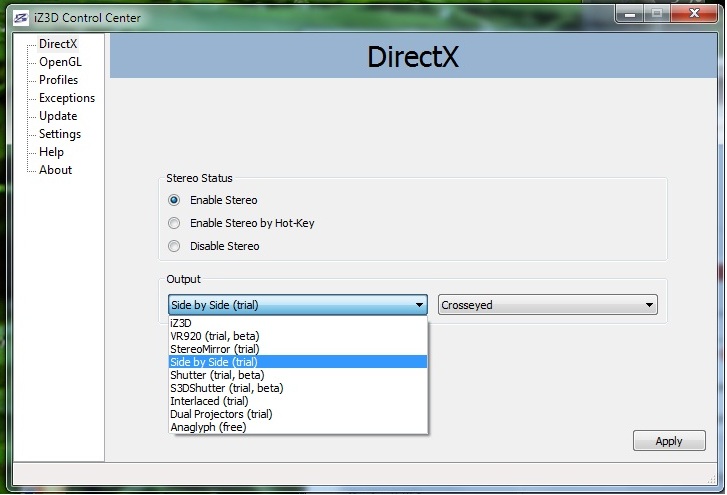
Task: Select the Enable Stereo radio button
Action: [x=174, y=200]
